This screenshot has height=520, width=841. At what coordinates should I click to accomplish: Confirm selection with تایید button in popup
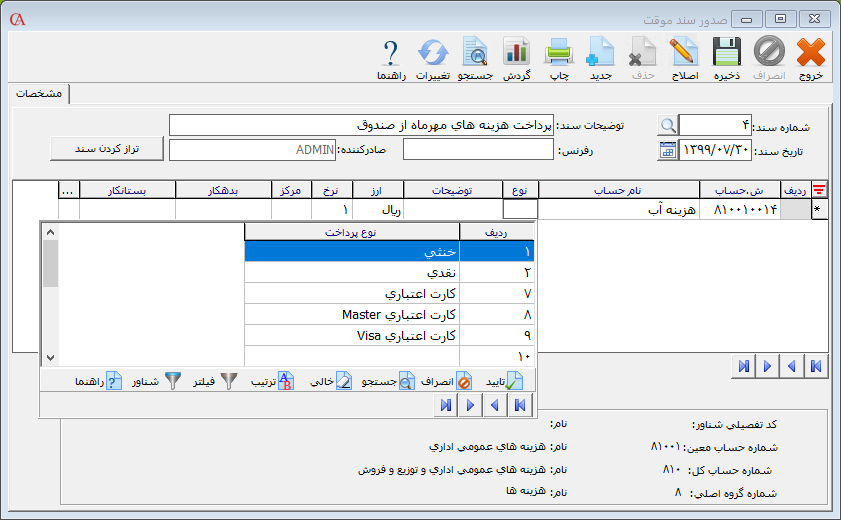(x=504, y=382)
